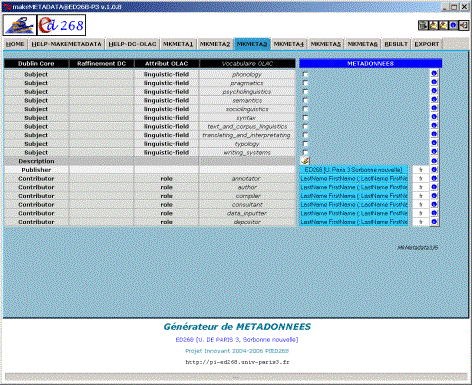Click the Publisher row 'fr' language field
Image resolution: width=472 pixels, height=385 pixels.
coord(421,170)
